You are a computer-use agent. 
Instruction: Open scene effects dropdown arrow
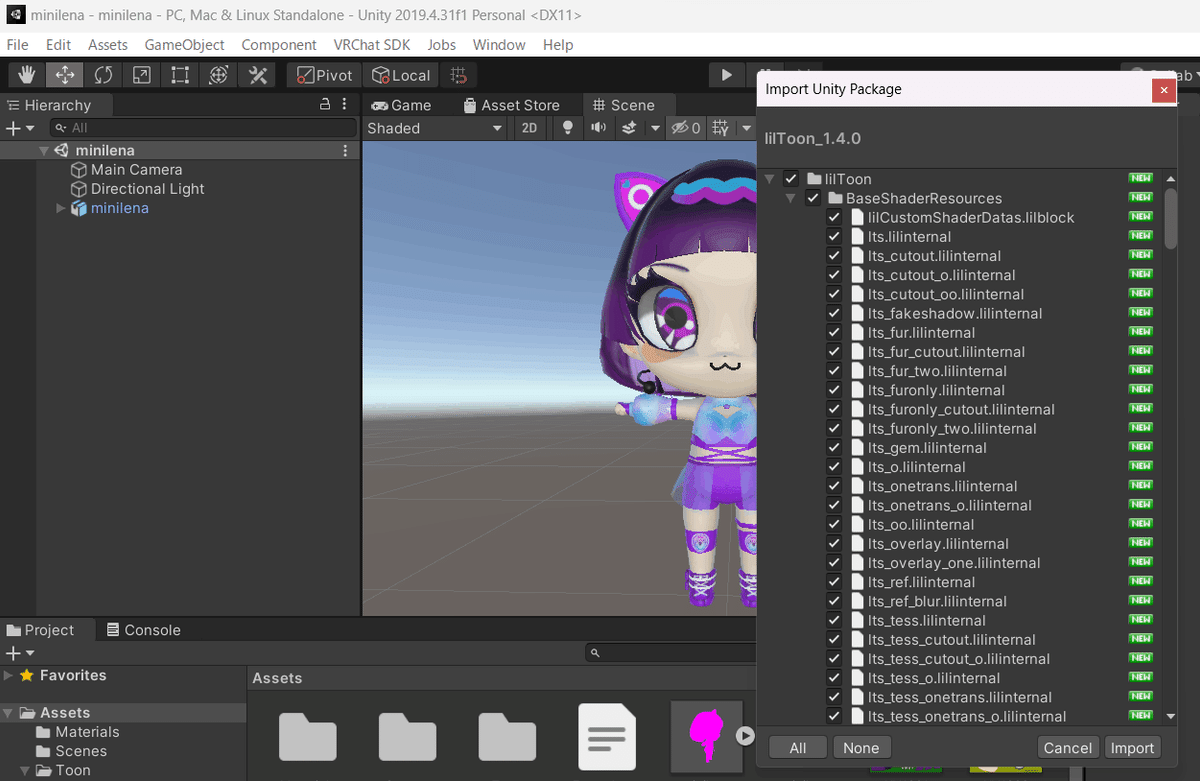[x=655, y=128]
